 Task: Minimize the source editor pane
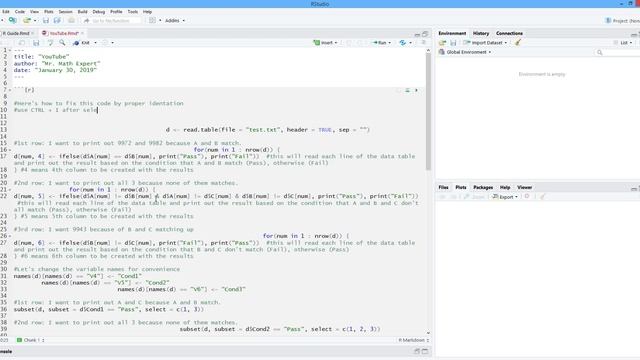pos(417,34)
